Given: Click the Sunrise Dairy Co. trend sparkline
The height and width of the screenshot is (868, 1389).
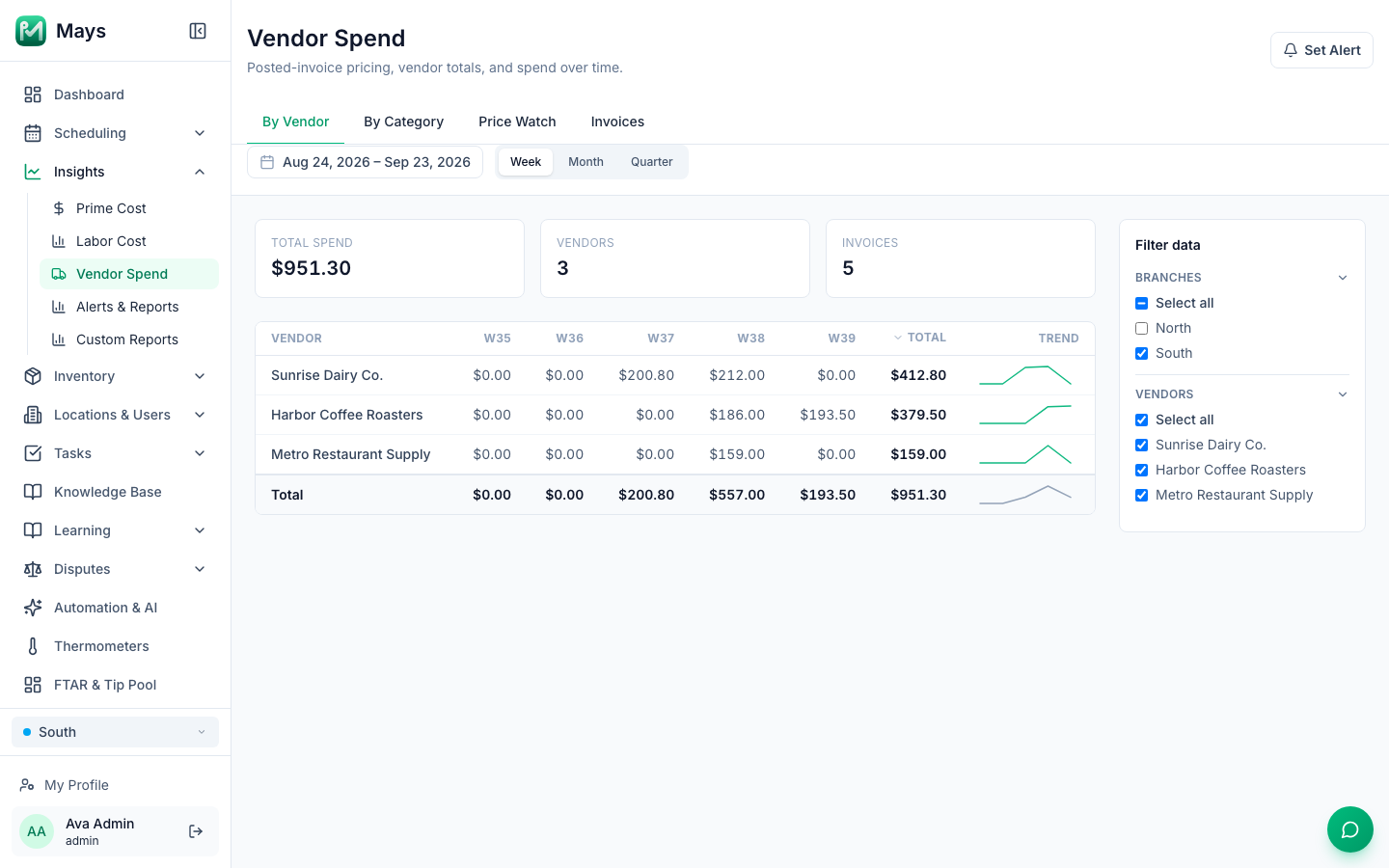Looking at the screenshot, I should tap(1025, 375).
